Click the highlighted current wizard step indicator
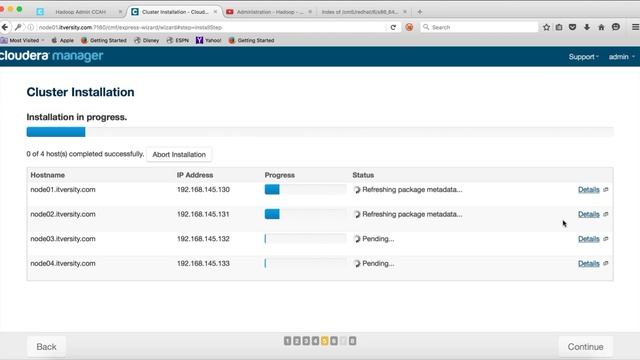 point(324,341)
